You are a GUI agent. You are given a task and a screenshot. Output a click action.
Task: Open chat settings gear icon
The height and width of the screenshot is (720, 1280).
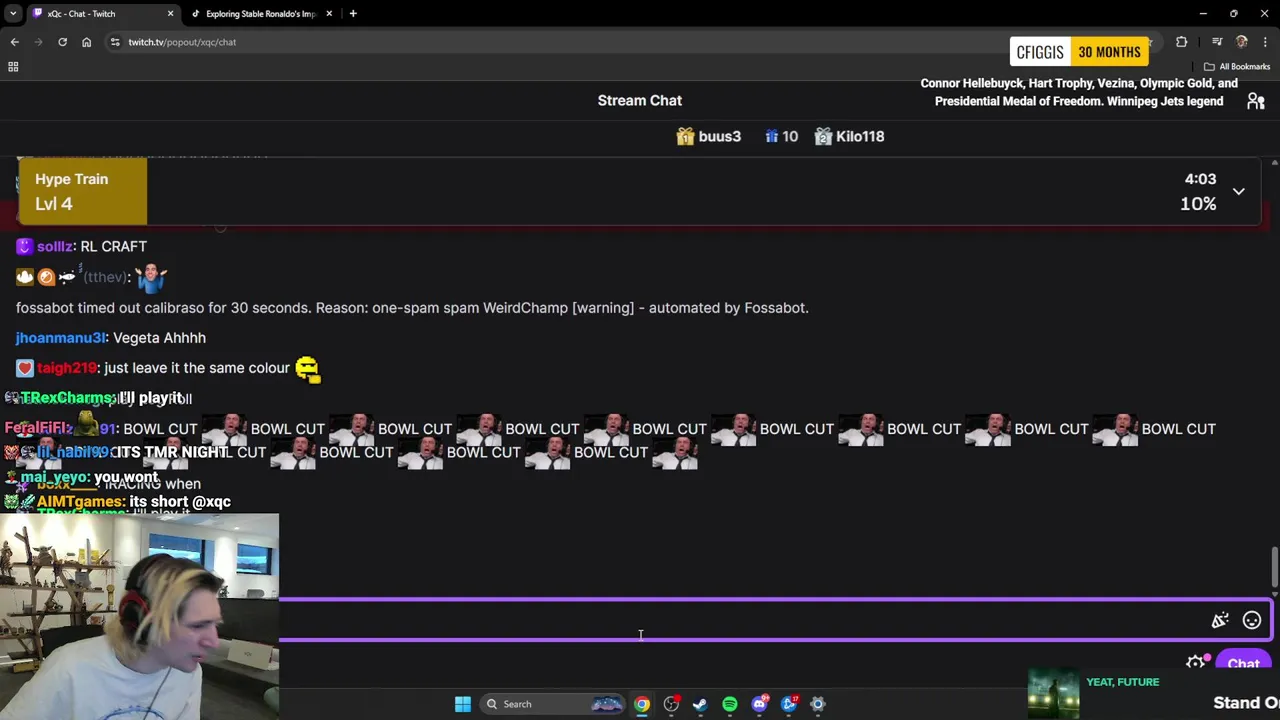pyautogui.click(x=1195, y=663)
